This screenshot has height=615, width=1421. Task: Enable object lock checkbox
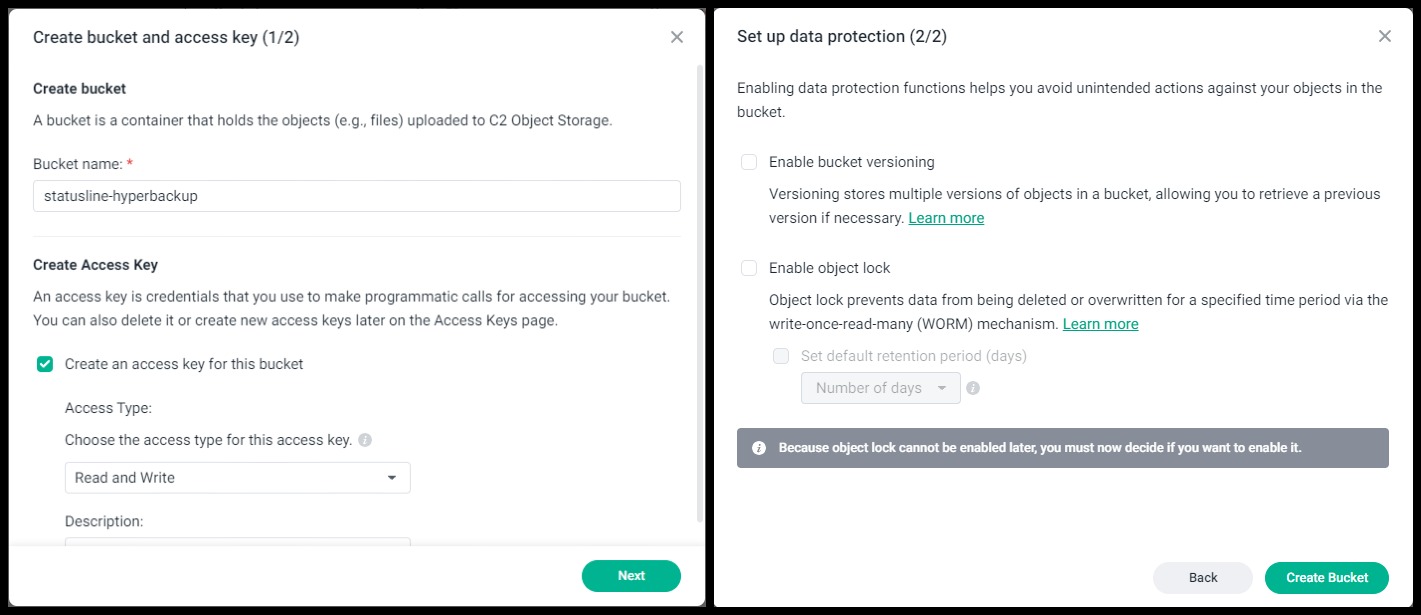[x=749, y=268]
